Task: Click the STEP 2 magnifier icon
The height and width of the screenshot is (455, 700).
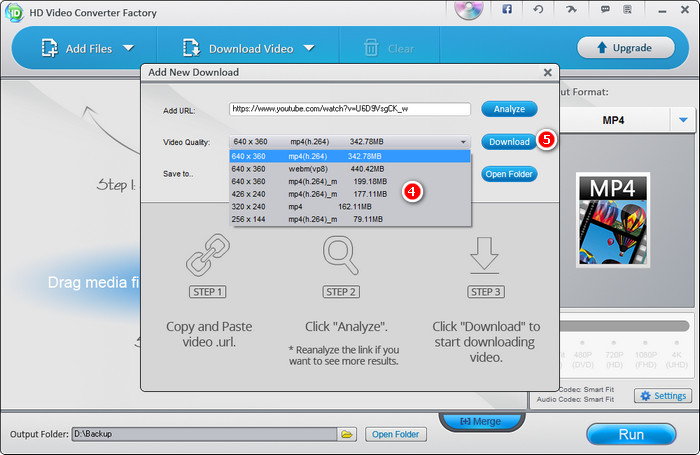Action: (x=341, y=255)
